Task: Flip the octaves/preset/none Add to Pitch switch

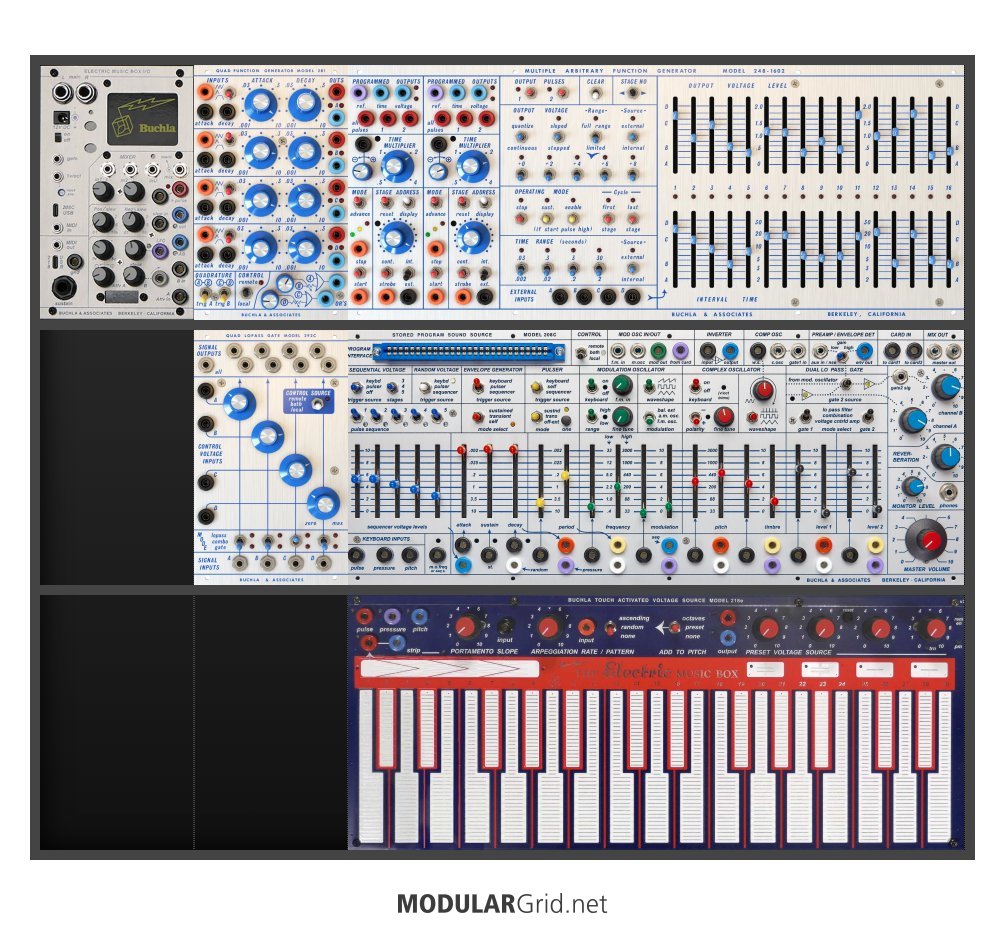Action: click(x=673, y=627)
